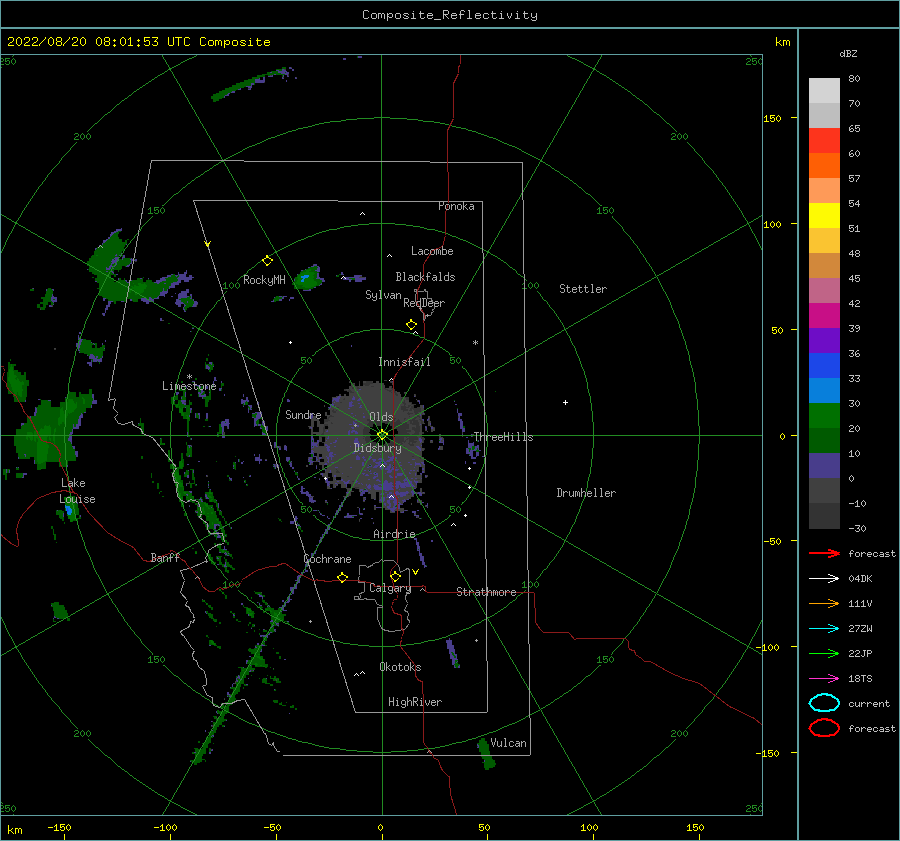Select the light gray 80 dBZ swatch
Screen dimensions: 900x841
click(x=824, y=90)
